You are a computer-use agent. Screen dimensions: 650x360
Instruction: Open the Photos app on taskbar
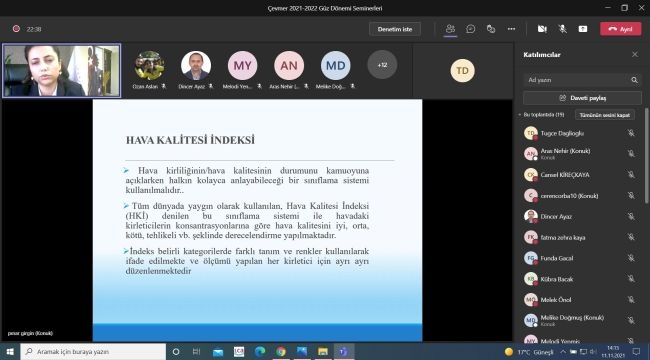302,352
